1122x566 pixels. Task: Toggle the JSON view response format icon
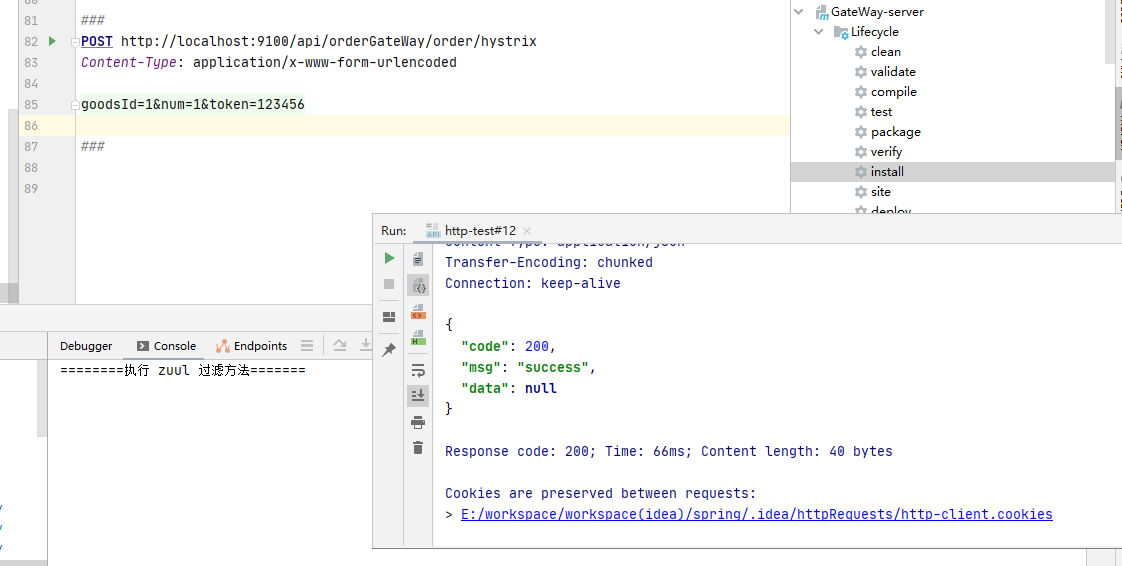point(418,286)
